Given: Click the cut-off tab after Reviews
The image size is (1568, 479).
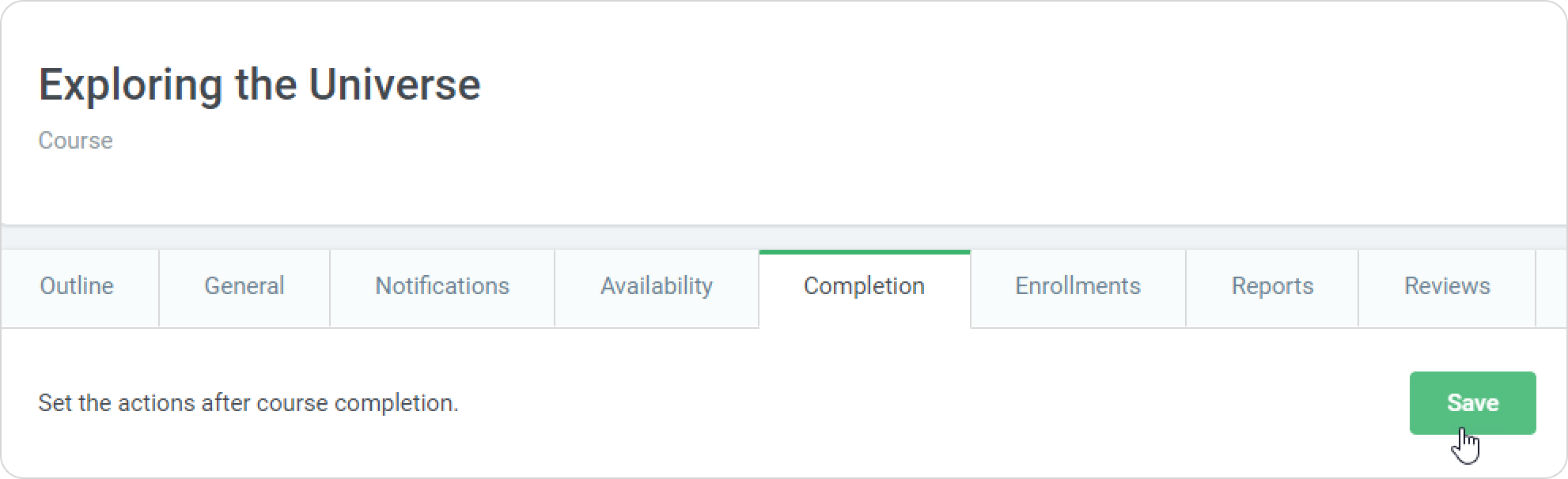Looking at the screenshot, I should 1551,288.
